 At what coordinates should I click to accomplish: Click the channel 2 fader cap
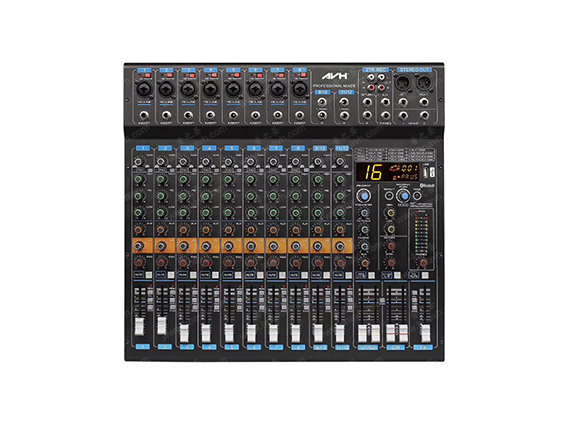(x=162, y=325)
